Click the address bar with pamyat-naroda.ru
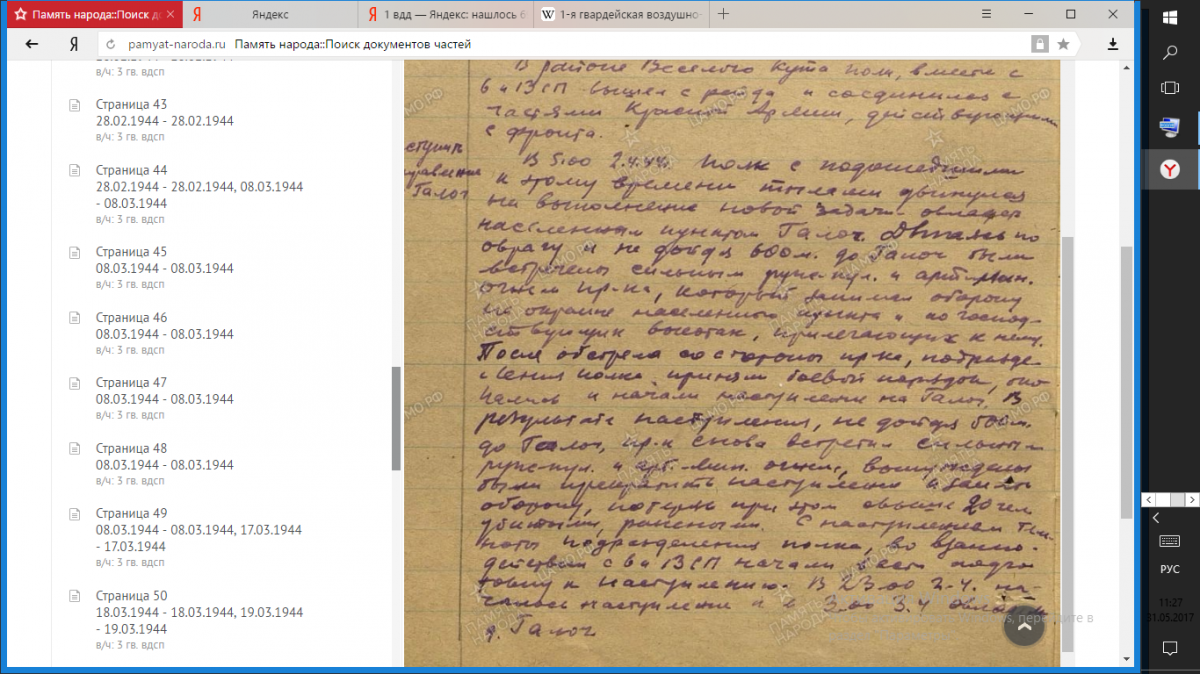This screenshot has width=1200, height=674. (x=565, y=44)
